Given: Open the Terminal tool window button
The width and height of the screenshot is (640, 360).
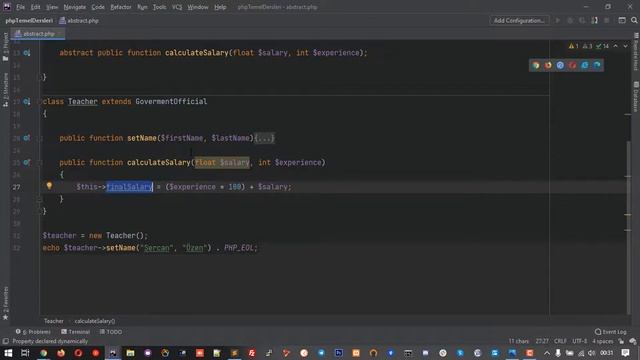Looking at the screenshot, I should coord(76,332).
